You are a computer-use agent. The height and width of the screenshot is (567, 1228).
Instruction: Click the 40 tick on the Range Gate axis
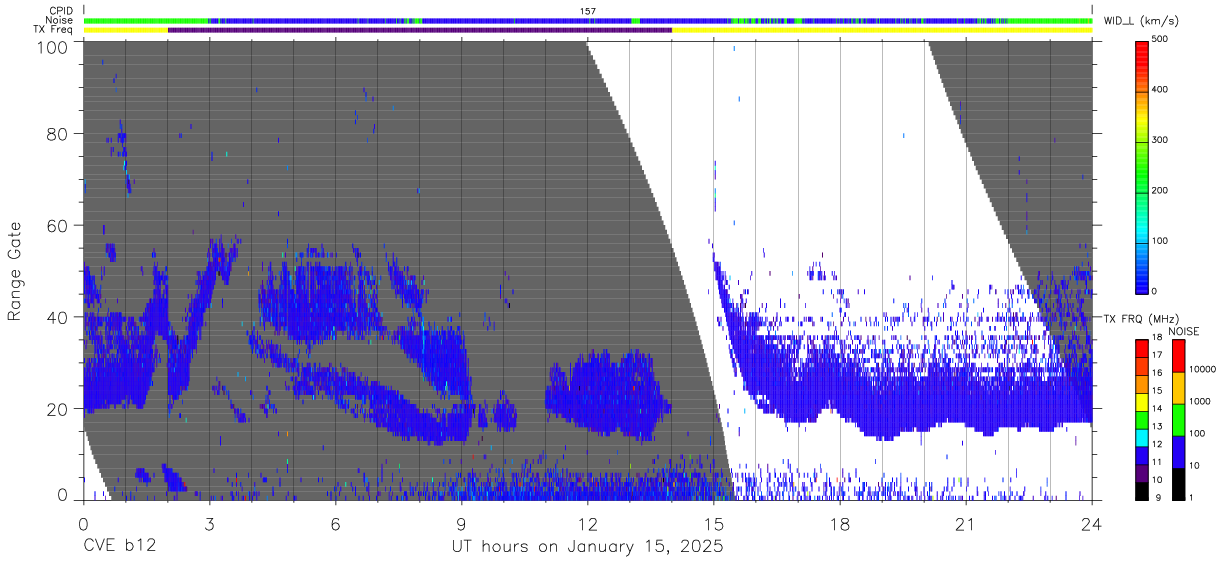tap(59, 317)
